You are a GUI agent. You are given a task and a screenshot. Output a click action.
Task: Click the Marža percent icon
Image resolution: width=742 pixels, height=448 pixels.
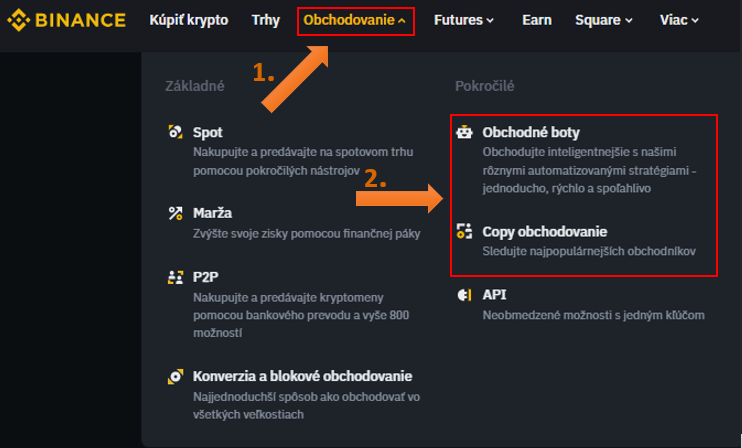[174, 213]
